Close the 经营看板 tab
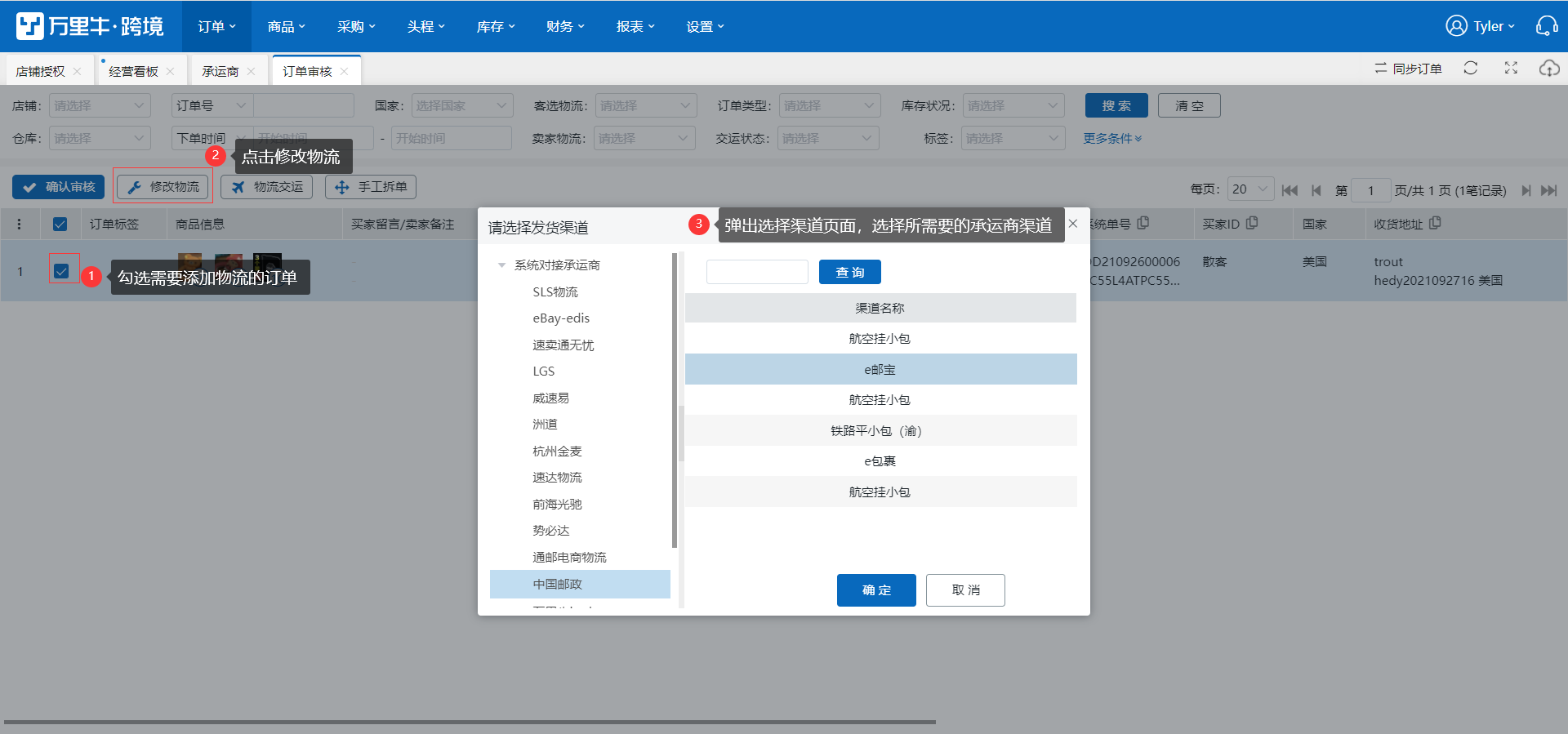1568x734 pixels. 170,71
